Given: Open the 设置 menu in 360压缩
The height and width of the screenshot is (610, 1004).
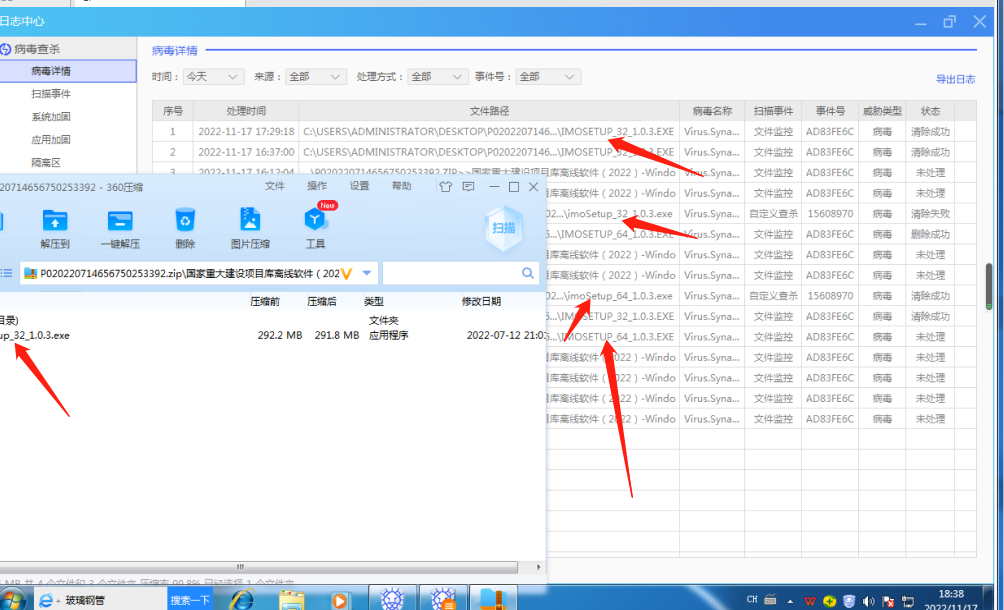Looking at the screenshot, I should click(x=359, y=186).
